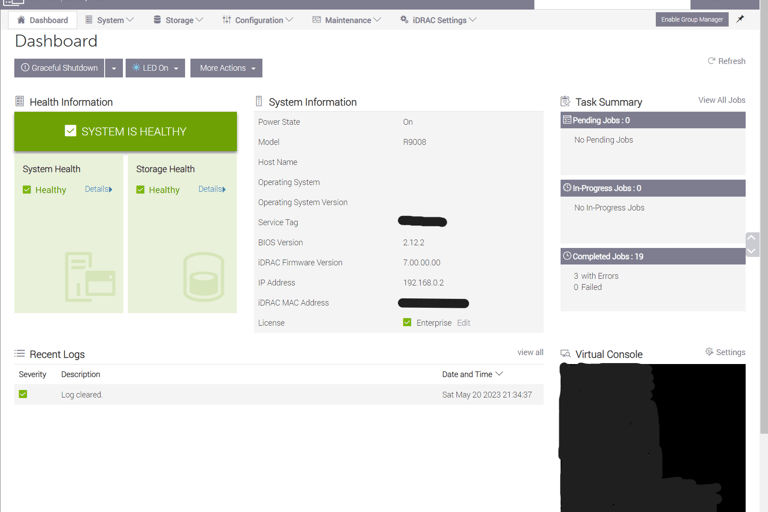This screenshot has height=512, width=768.
Task: Open the Virtual Console preview
Action: pos(653,438)
